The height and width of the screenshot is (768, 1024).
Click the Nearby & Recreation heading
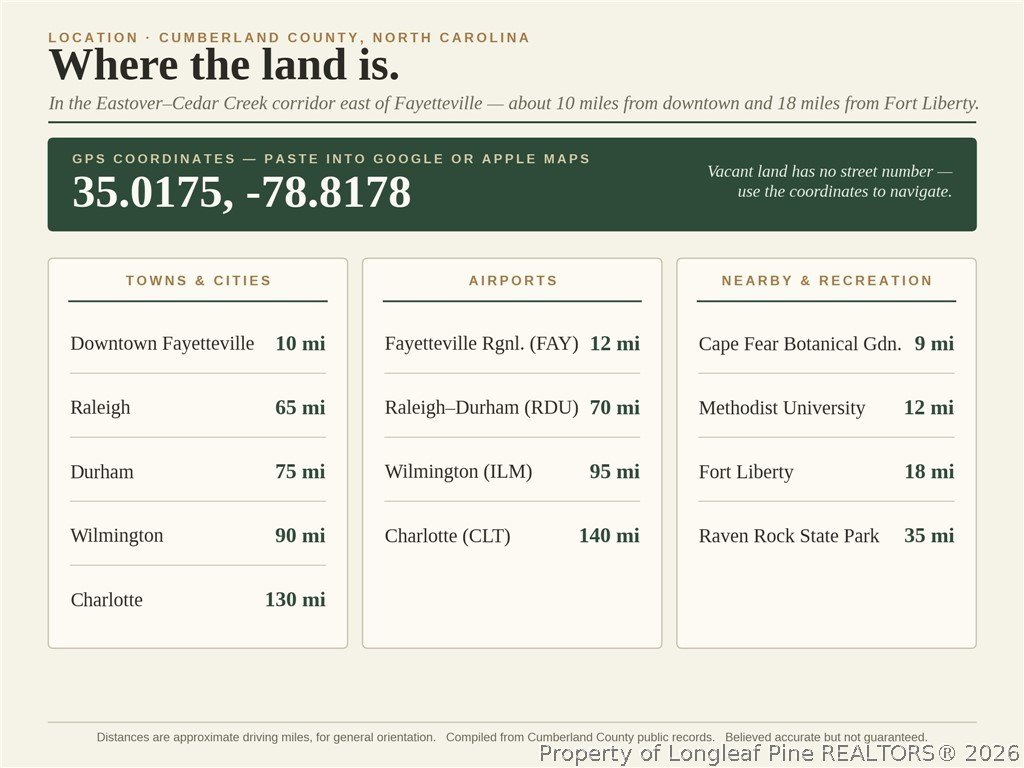point(827,281)
